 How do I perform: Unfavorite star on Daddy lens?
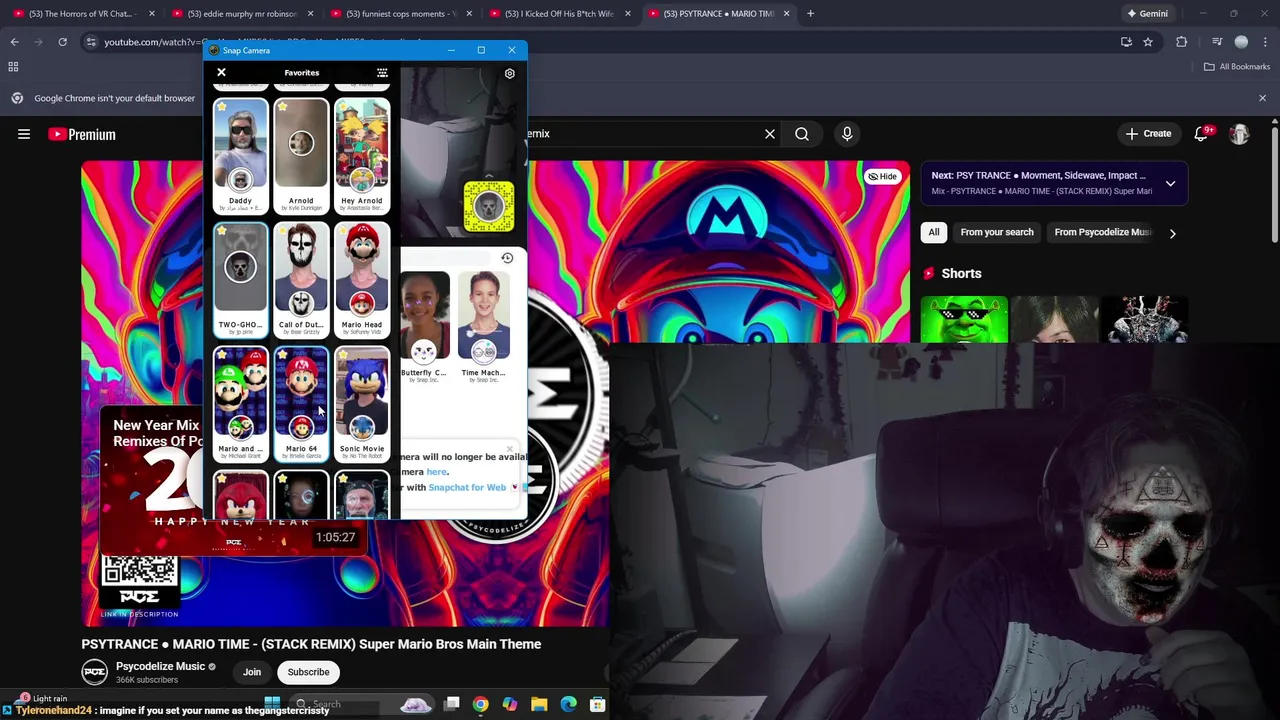[x=222, y=106]
